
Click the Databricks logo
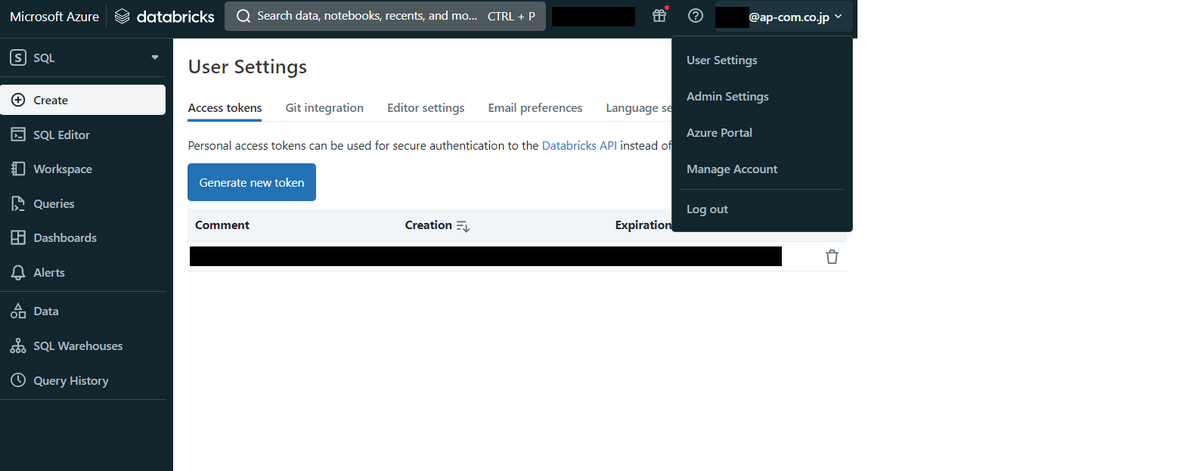[164, 16]
